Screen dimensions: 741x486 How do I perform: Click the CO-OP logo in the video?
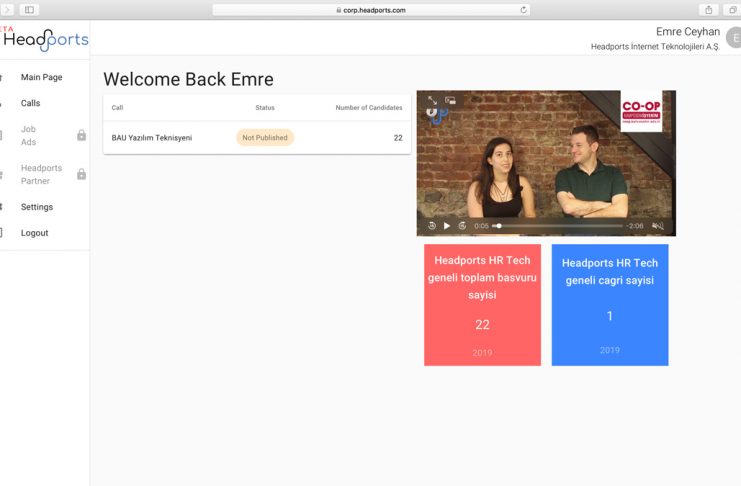tap(641, 112)
